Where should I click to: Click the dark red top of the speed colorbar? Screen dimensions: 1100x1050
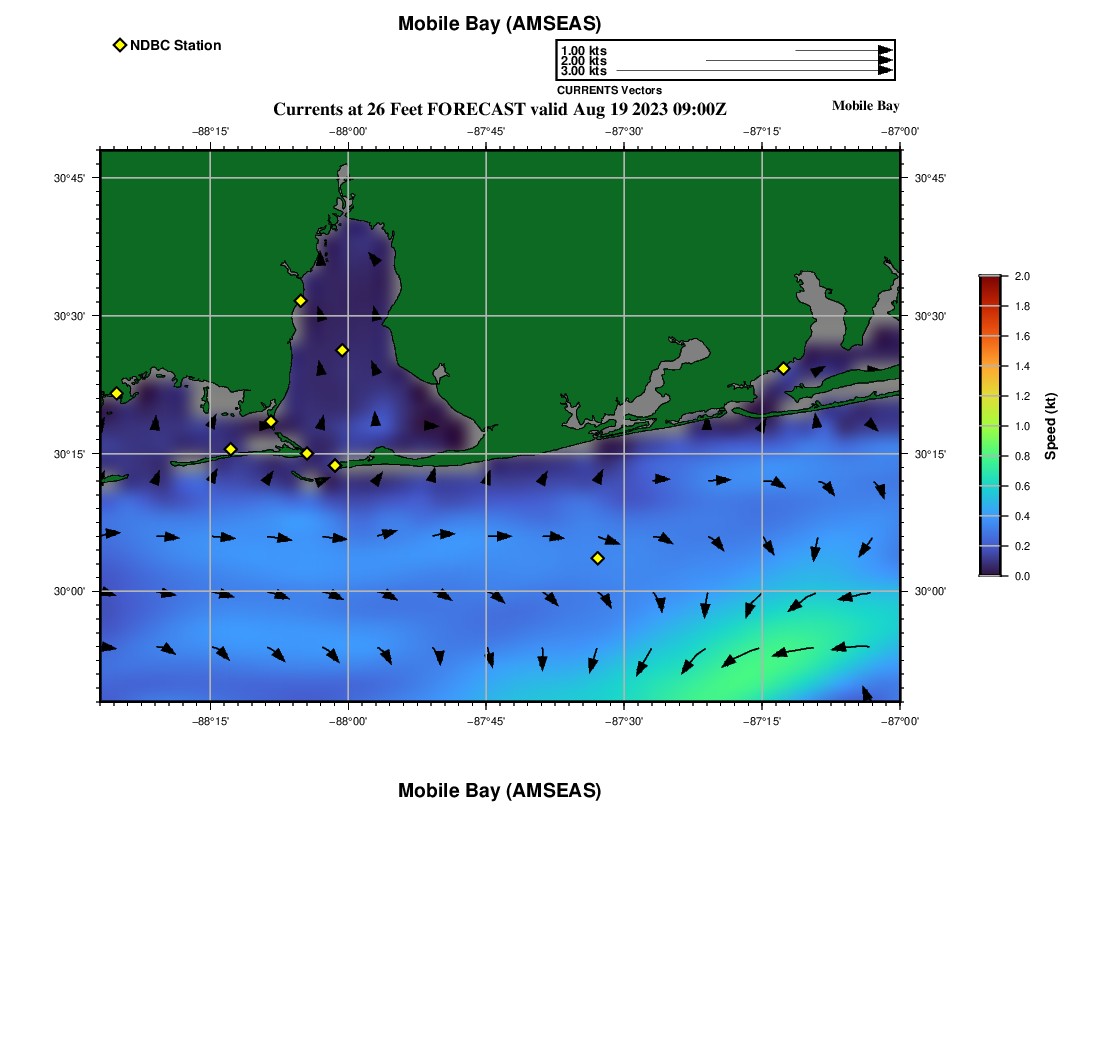tap(989, 282)
